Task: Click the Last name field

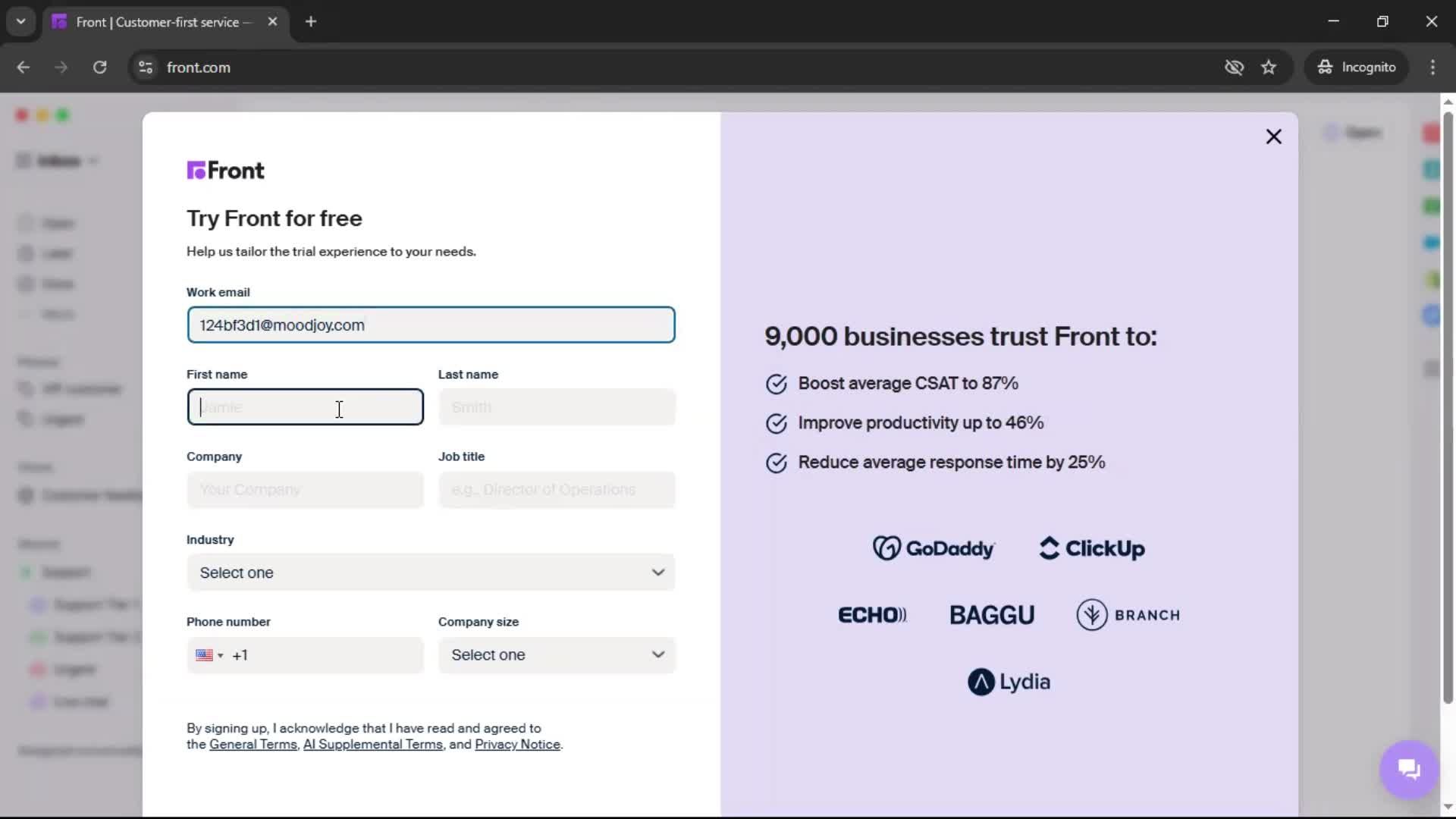Action: (x=557, y=407)
